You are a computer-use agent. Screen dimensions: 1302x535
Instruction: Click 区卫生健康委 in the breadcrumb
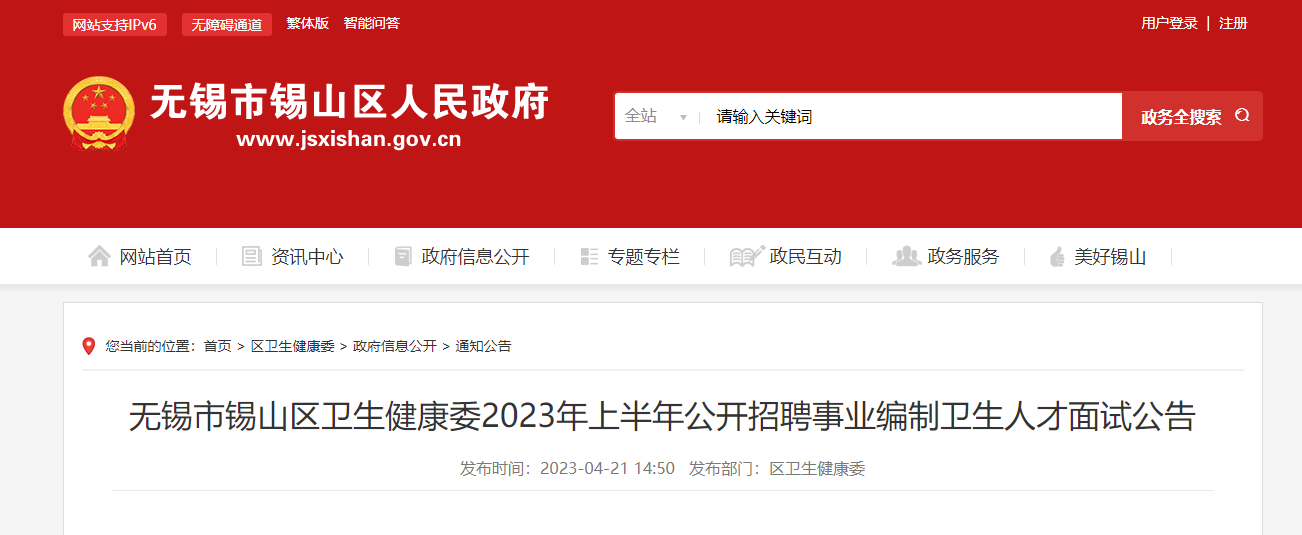click(292, 346)
